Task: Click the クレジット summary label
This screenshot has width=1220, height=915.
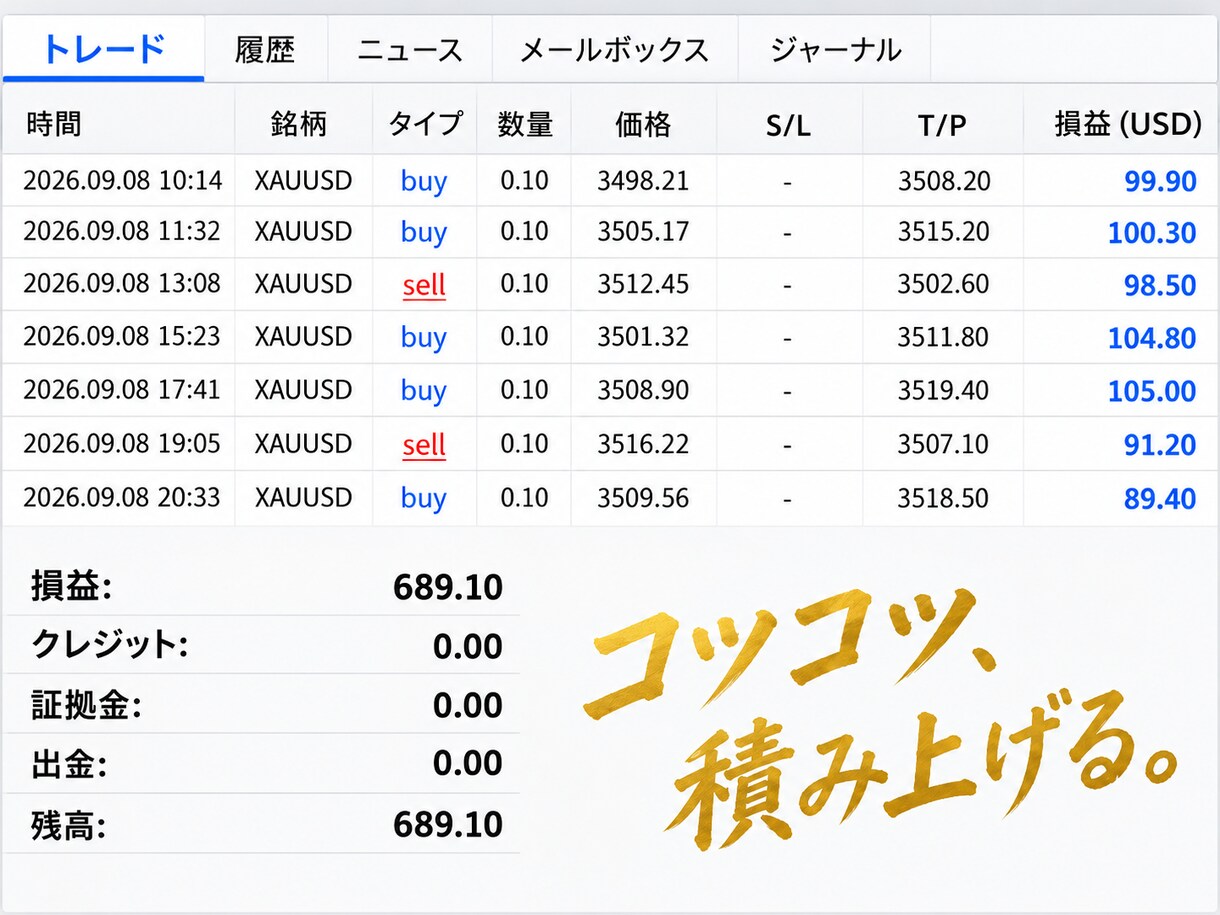Action: 109,646
